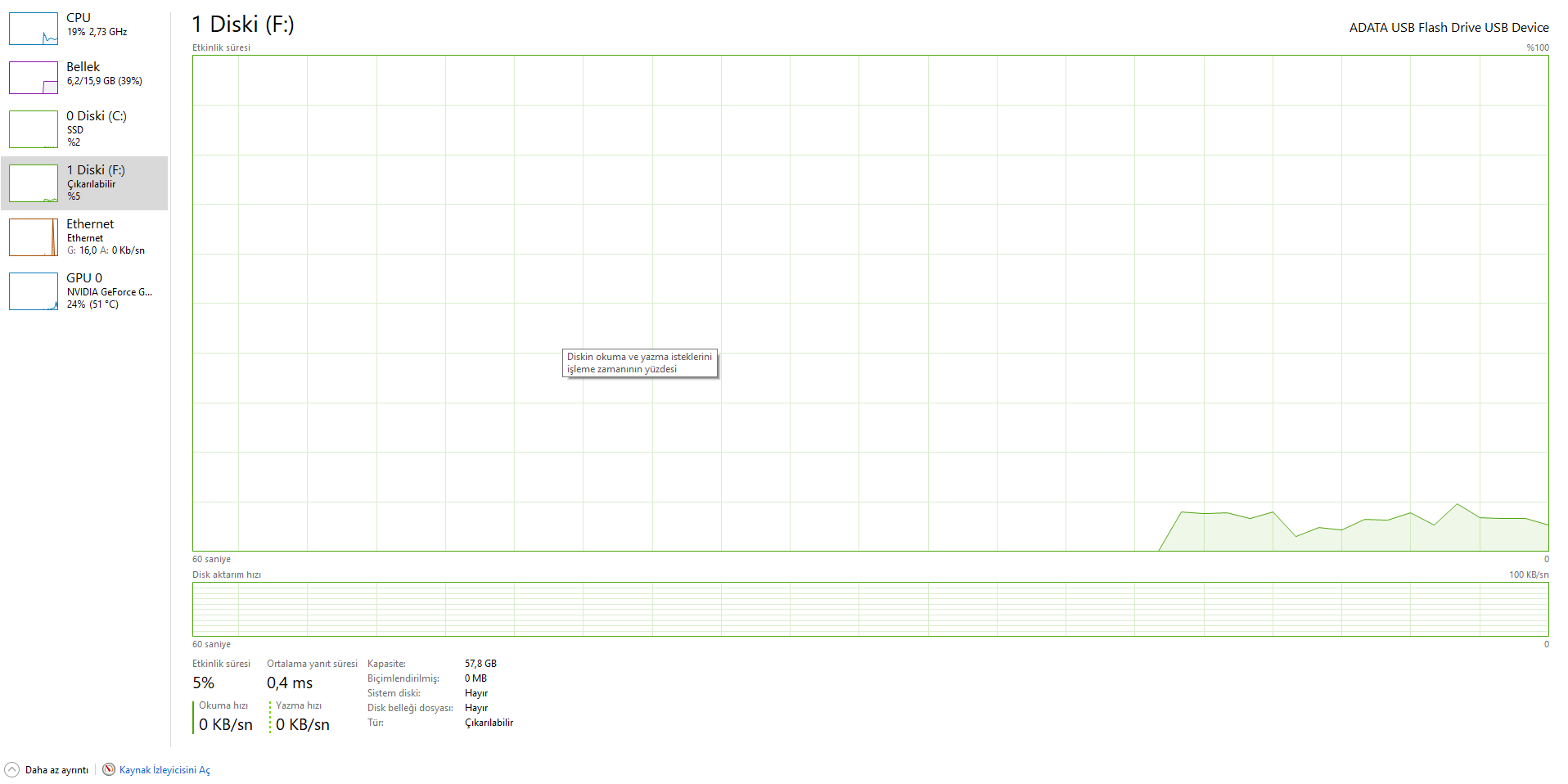Viewport: 1568px width, 784px height.
Task: Select the 1 Diski (F:) label
Action: coord(97,170)
